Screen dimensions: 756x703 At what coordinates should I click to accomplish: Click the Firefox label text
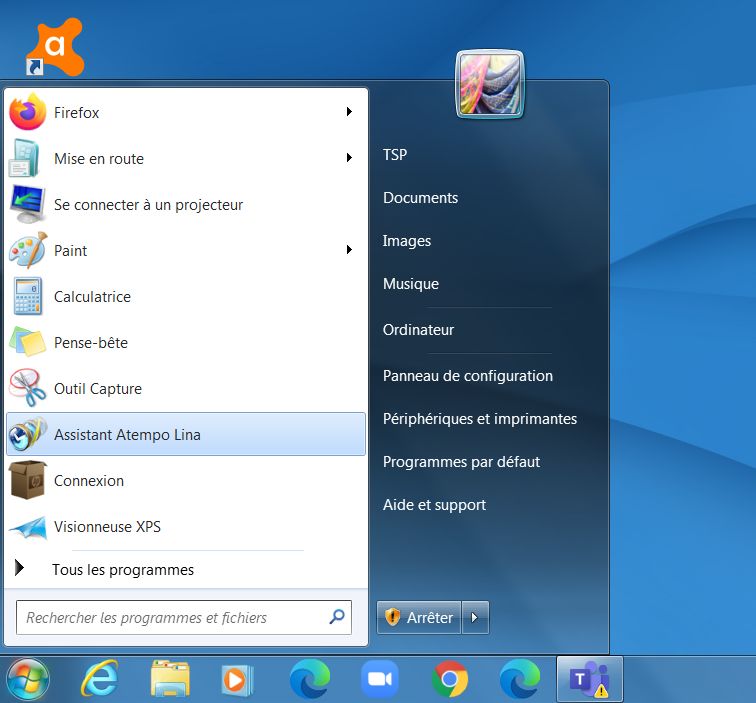point(76,112)
